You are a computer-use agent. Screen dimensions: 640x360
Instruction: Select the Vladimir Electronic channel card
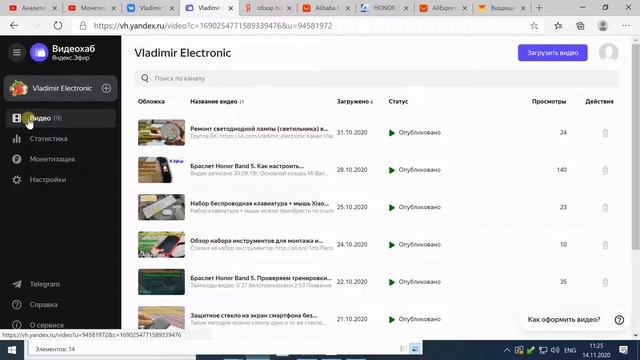[60, 88]
